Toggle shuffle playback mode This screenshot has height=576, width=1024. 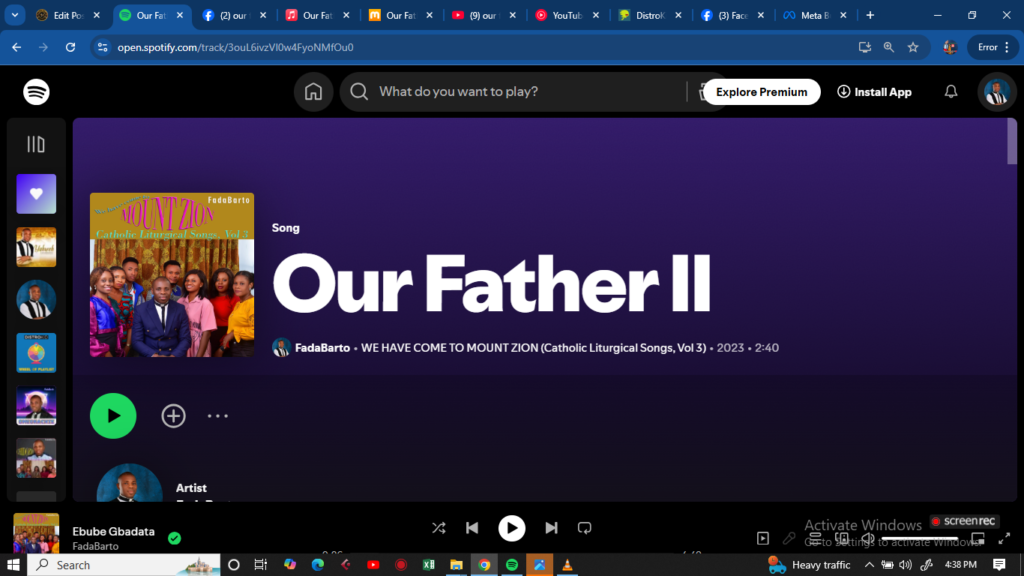point(438,528)
